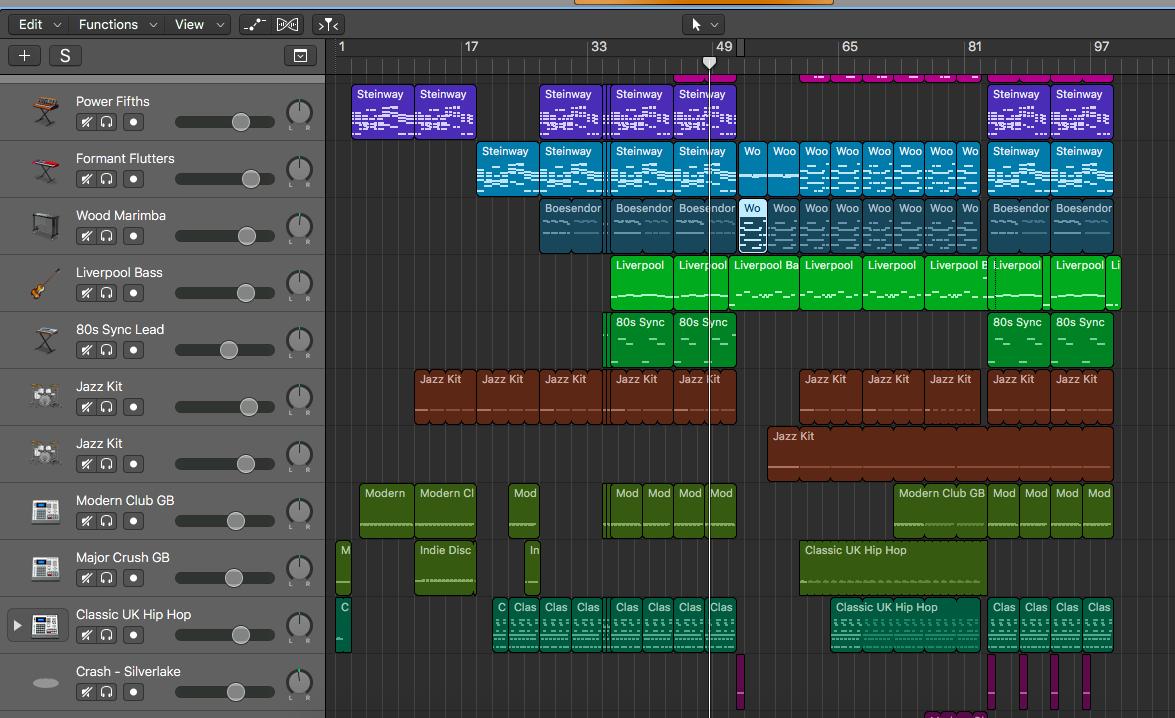Click the Wood Marimba instrument icon

(x=46, y=225)
